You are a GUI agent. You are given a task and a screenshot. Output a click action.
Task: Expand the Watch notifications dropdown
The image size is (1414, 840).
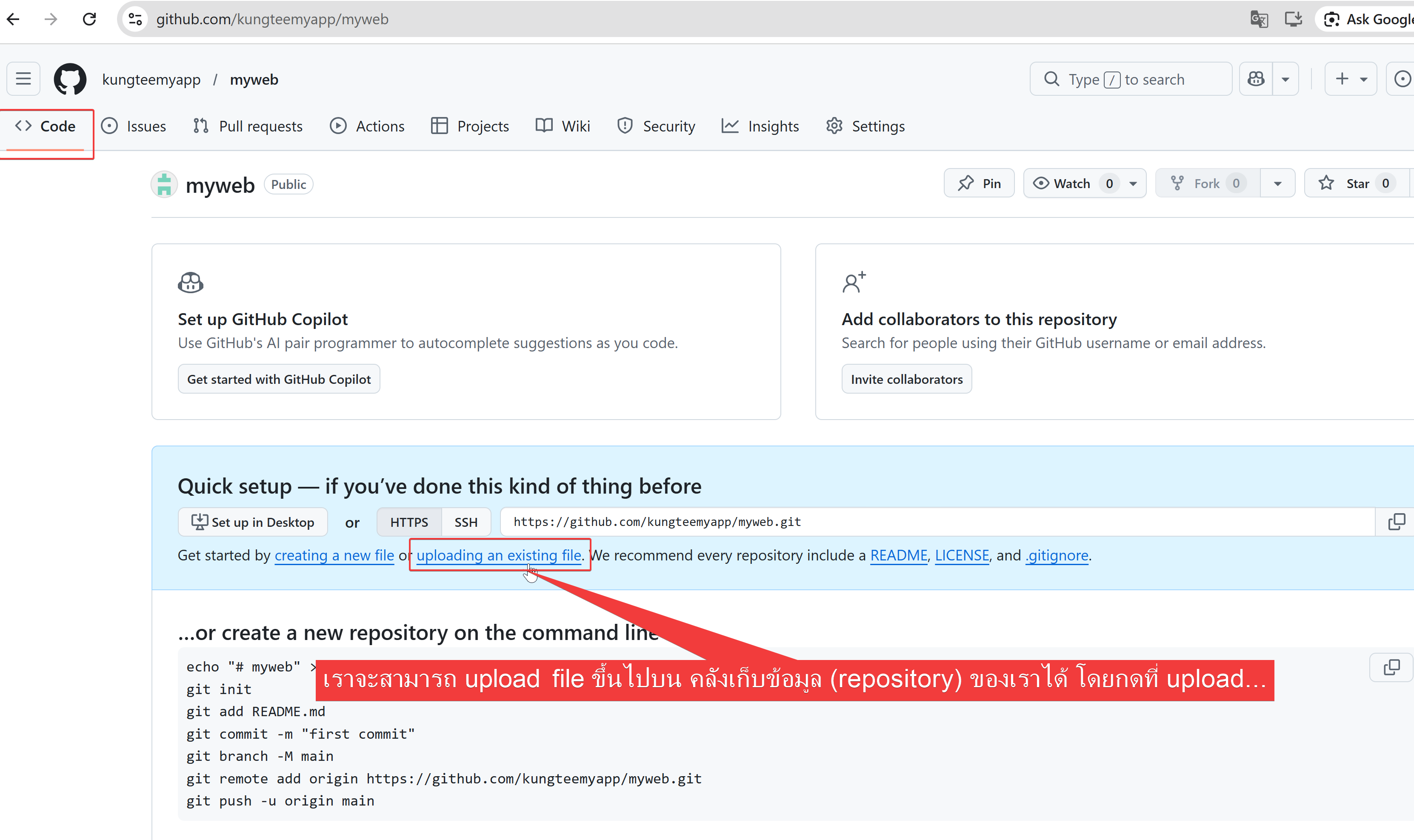[x=1133, y=183]
